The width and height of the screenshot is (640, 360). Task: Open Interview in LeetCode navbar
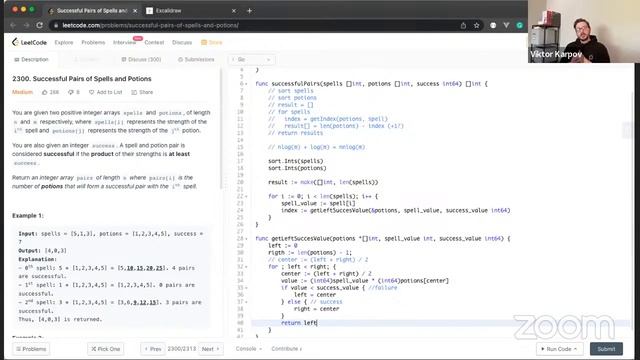click(124, 42)
